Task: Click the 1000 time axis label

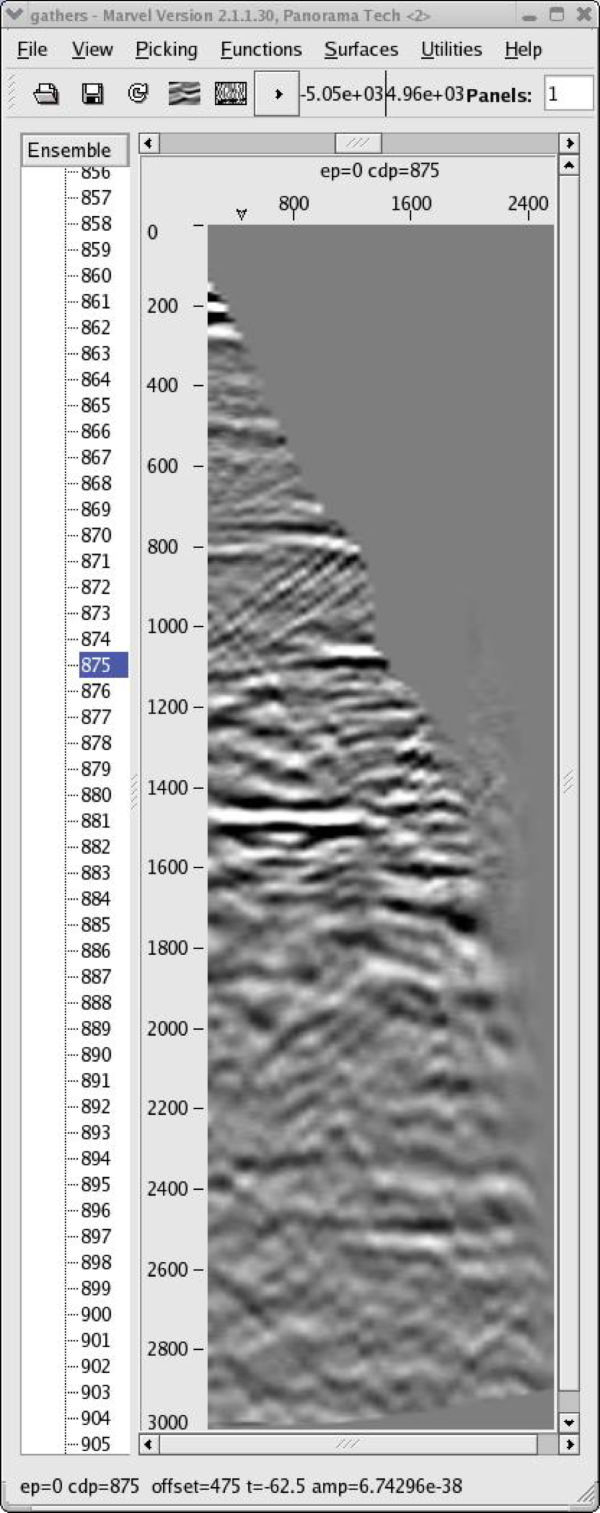Action: point(168,626)
